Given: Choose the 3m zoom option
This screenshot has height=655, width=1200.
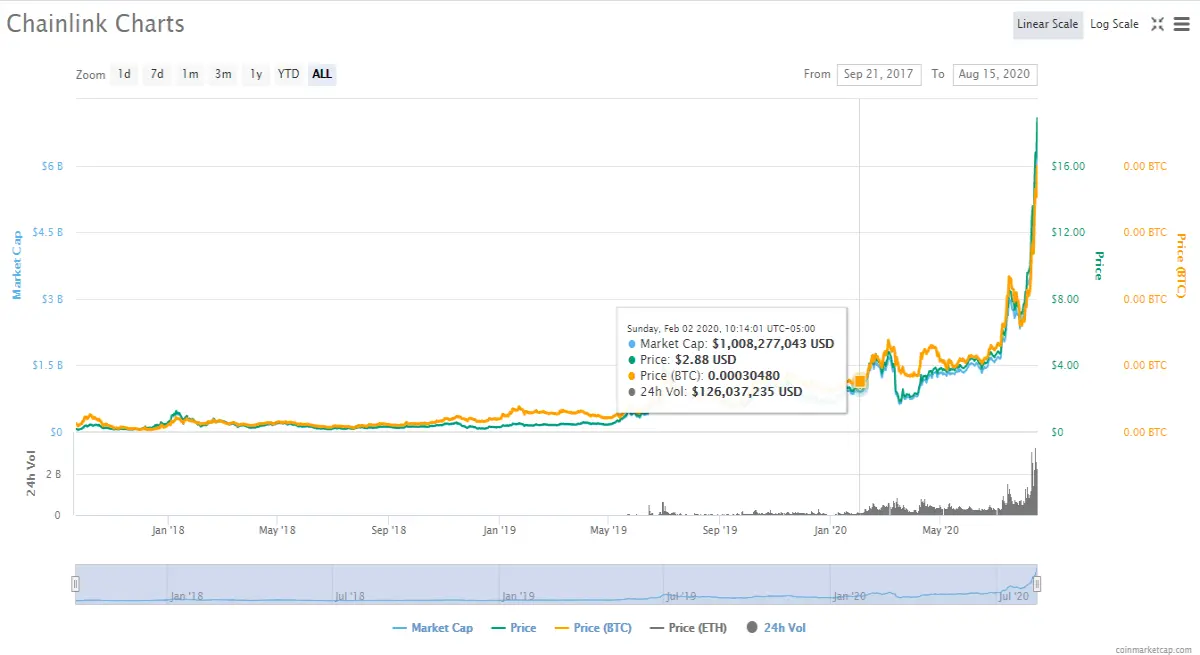Looking at the screenshot, I should pyautogui.click(x=223, y=74).
